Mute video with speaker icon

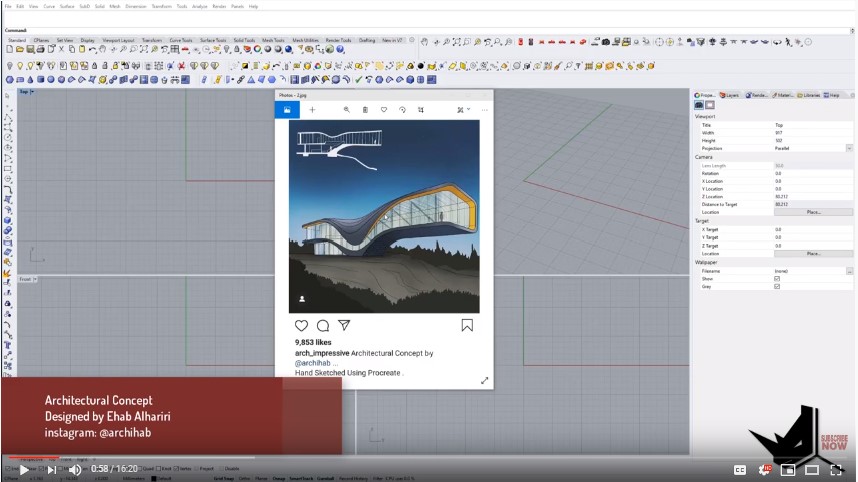(x=74, y=469)
